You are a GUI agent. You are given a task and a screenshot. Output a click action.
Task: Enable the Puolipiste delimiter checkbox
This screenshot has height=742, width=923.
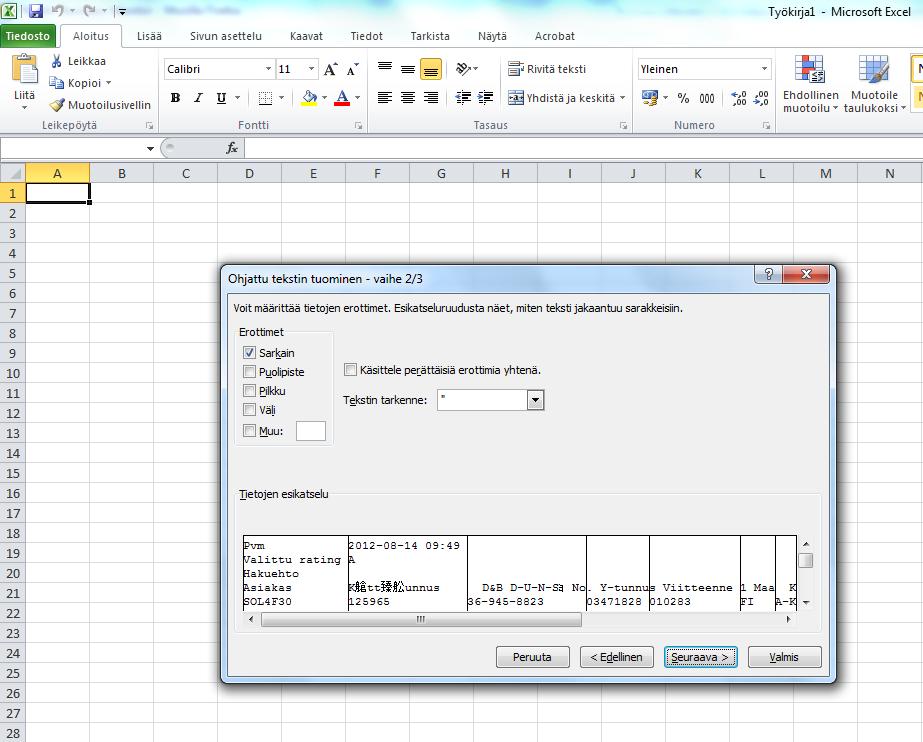(x=249, y=372)
